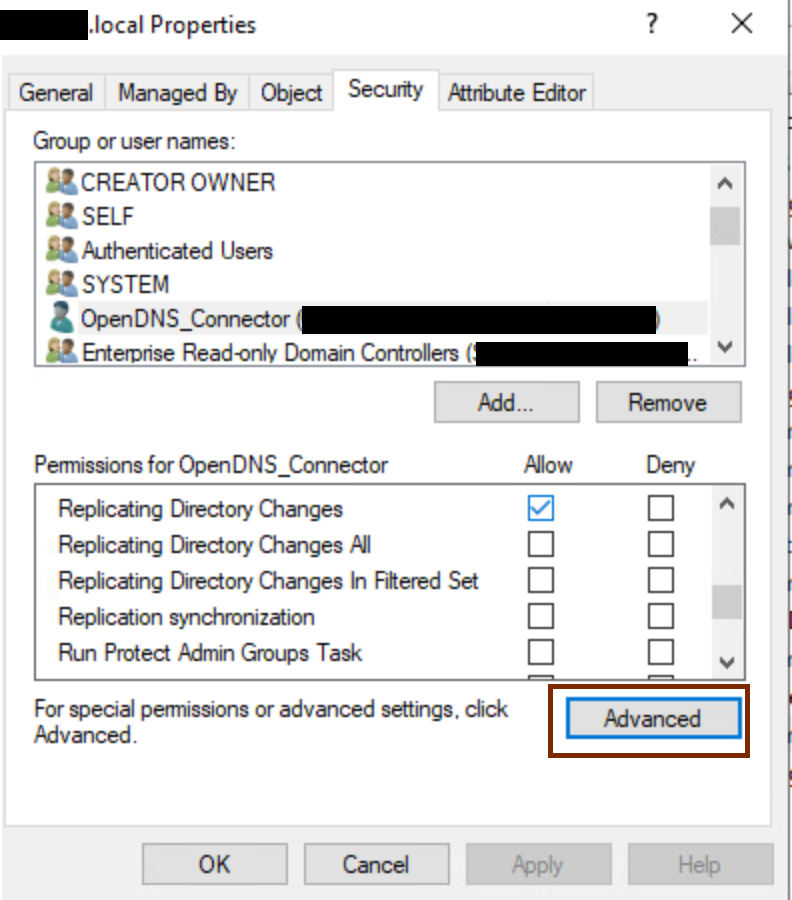Click the Add... button
This screenshot has height=900, width=792.
pyautogui.click(x=506, y=402)
